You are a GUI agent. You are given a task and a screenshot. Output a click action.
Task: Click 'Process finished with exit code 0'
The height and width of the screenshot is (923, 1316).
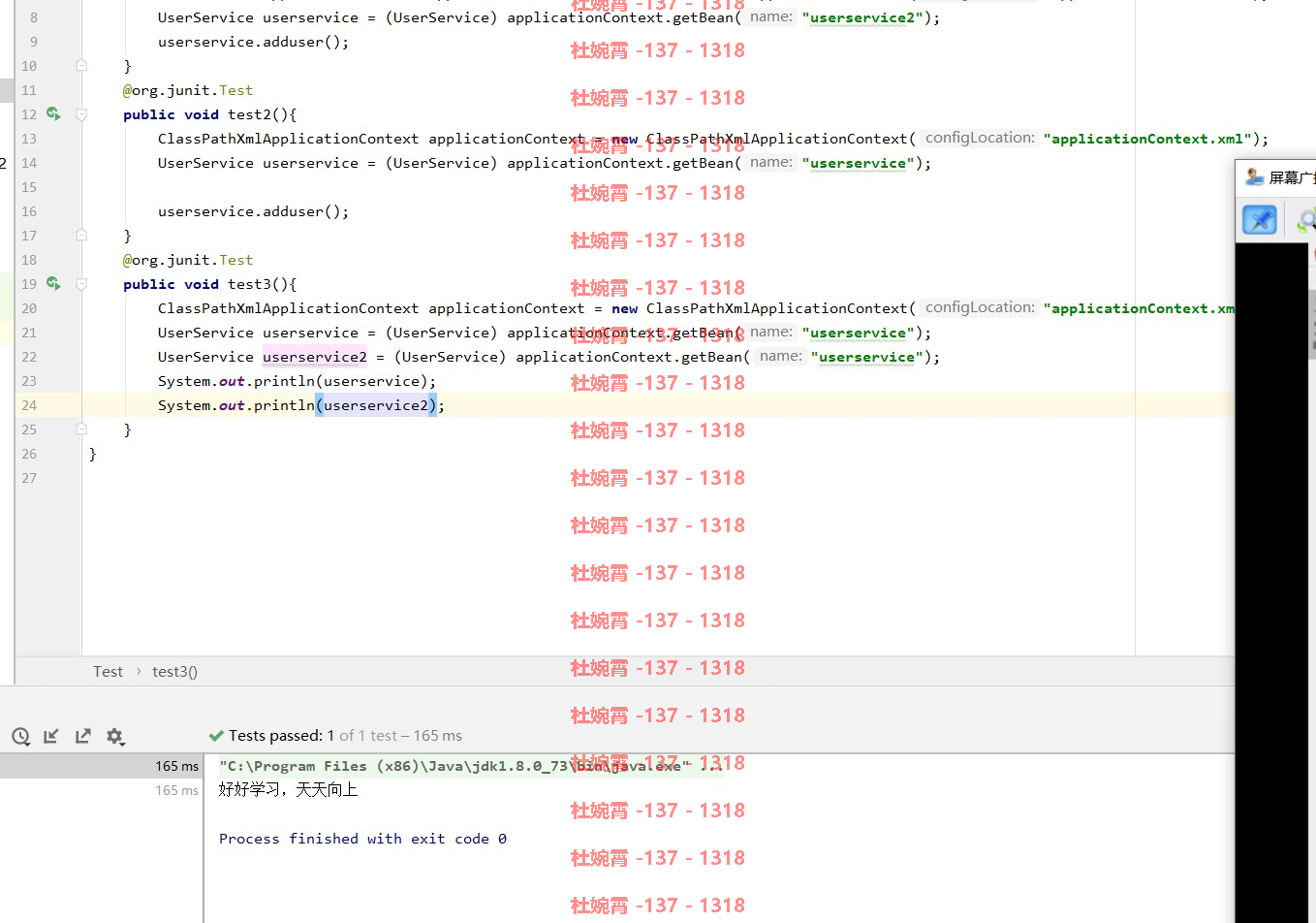[x=362, y=839]
